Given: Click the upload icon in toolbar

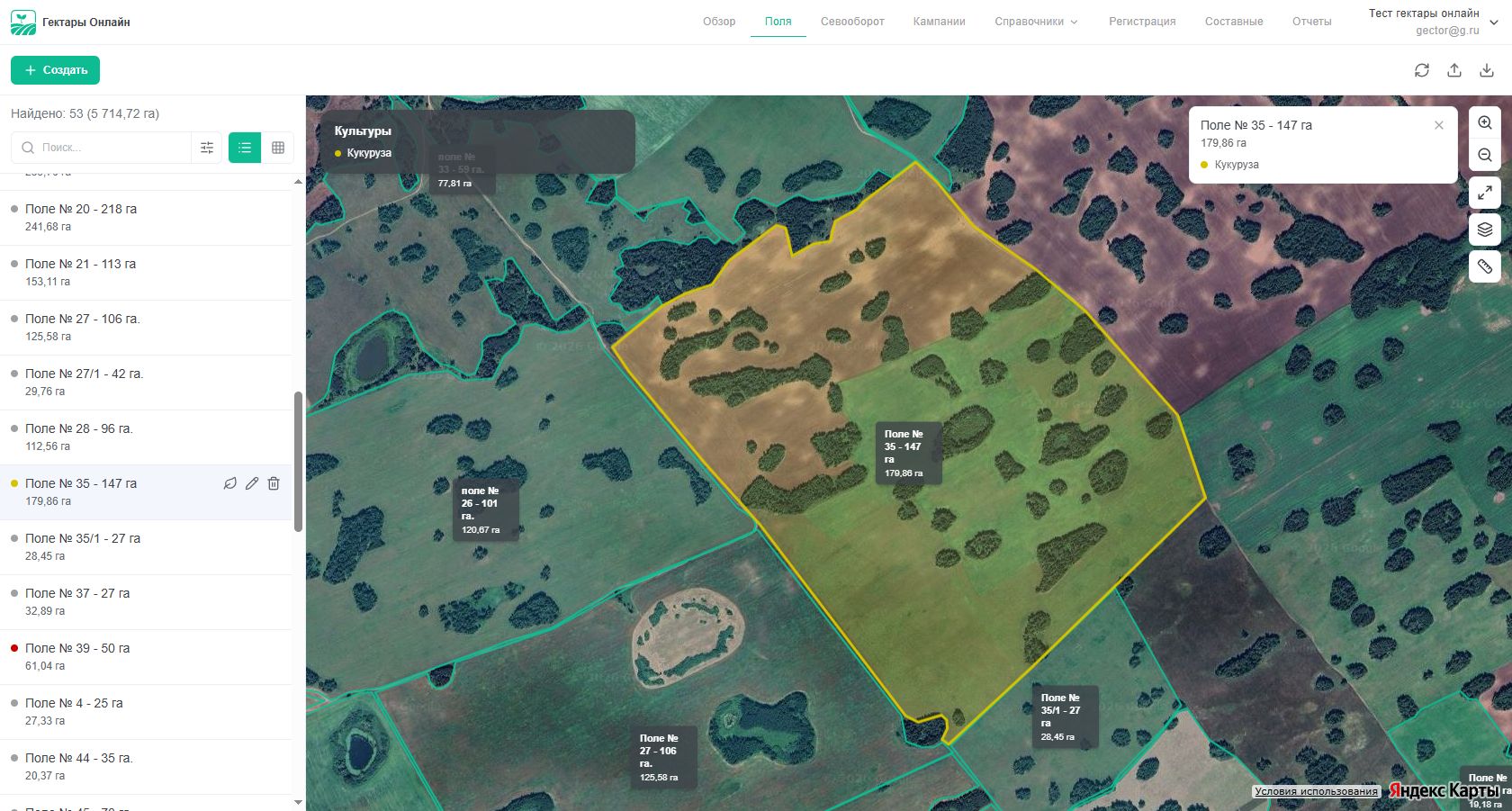Looking at the screenshot, I should tap(1454, 70).
